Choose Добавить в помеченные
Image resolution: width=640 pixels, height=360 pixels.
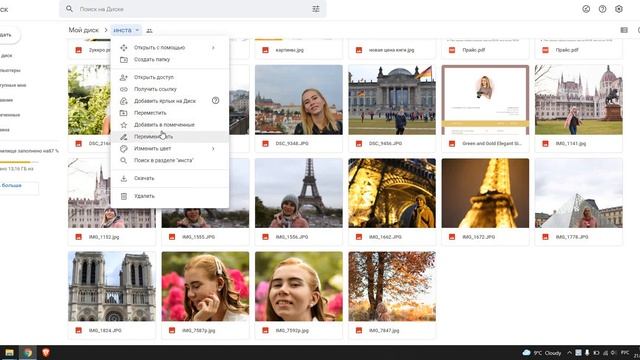(169, 124)
